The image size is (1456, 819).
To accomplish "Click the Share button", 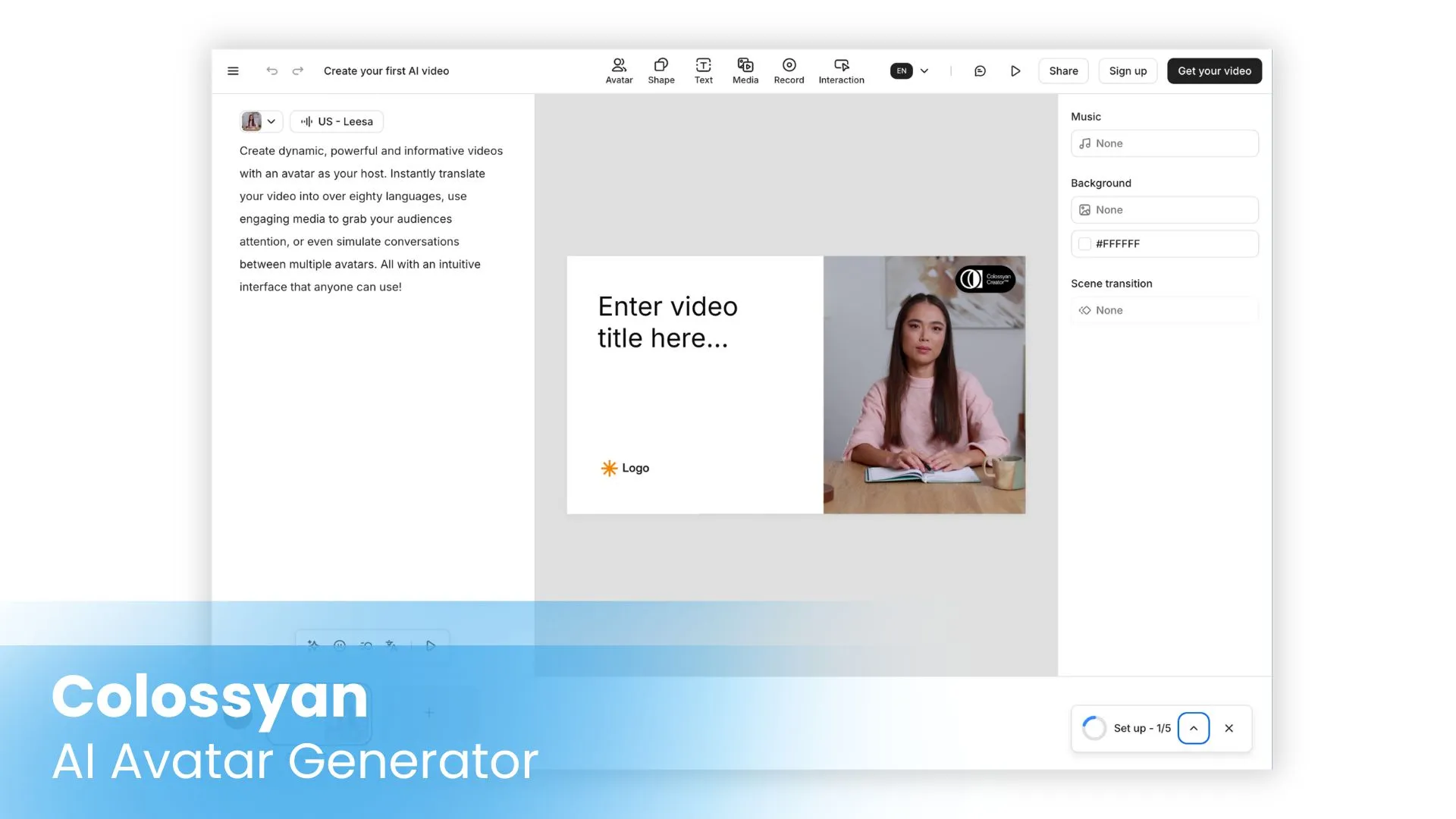I will [x=1063, y=71].
